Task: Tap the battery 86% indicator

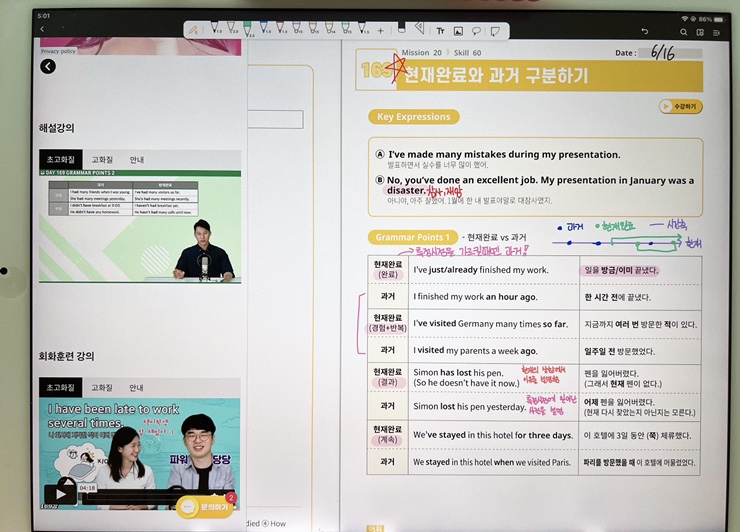Action: (x=711, y=19)
